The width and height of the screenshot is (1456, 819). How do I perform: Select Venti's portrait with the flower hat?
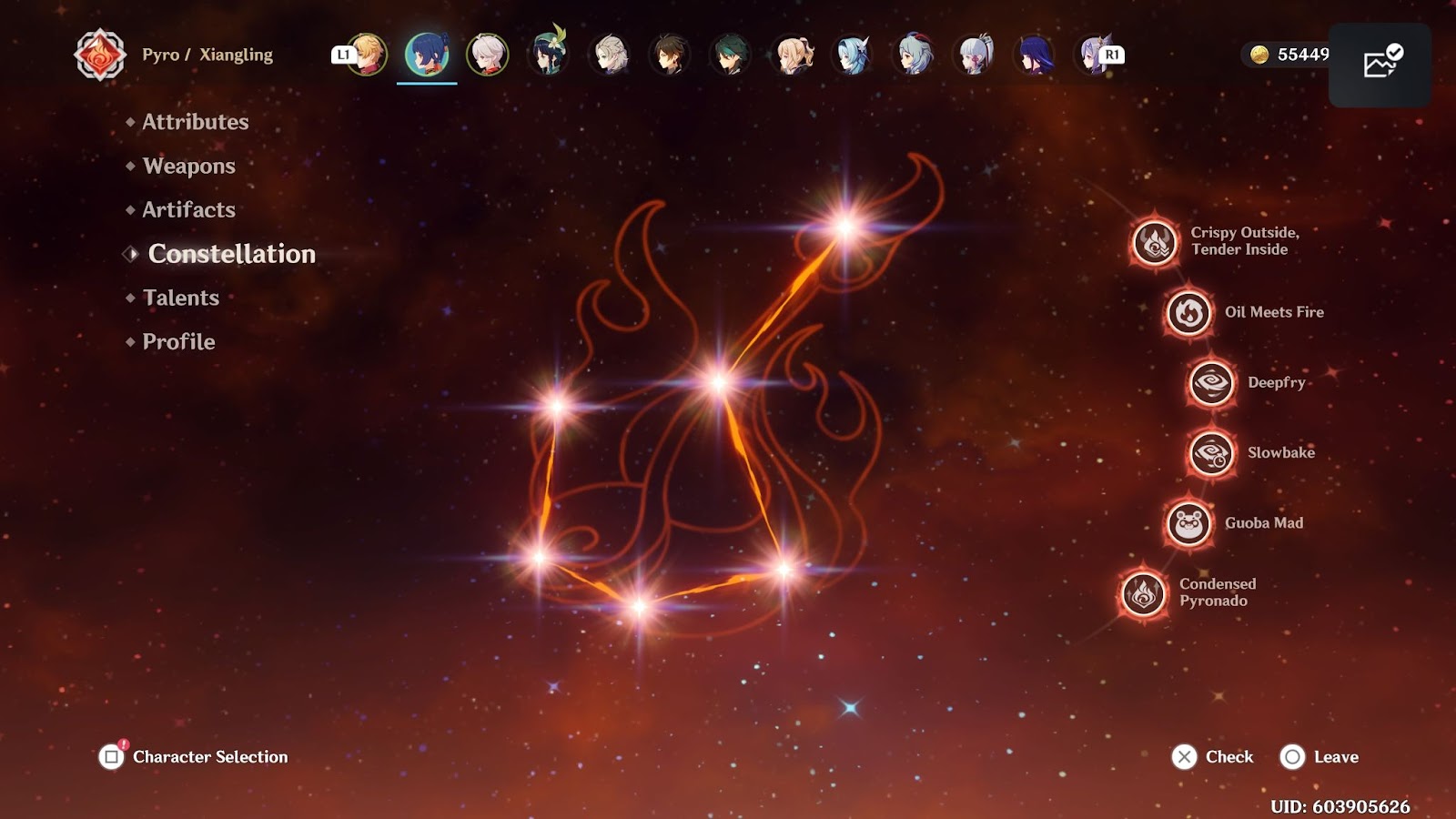pyautogui.click(x=549, y=53)
